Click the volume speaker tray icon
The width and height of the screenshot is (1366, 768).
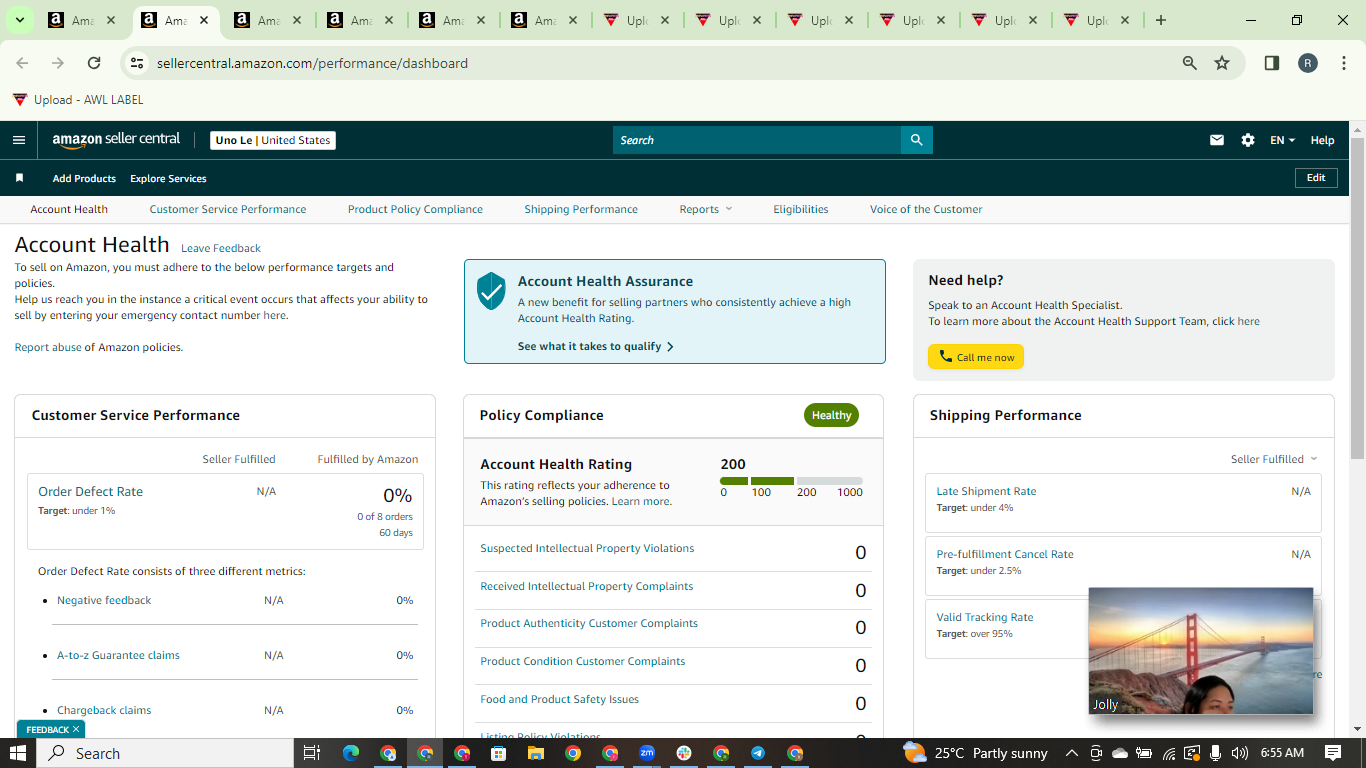click(x=1240, y=753)
